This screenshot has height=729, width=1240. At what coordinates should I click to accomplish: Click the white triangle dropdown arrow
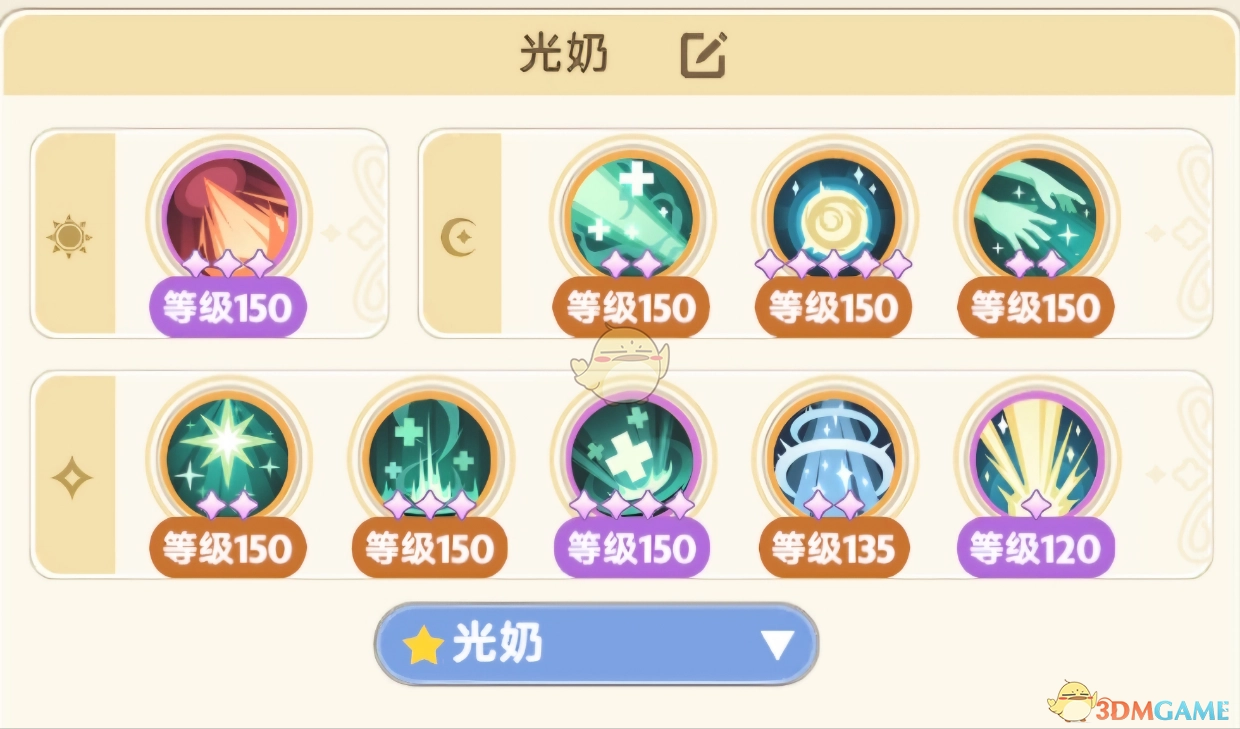point(777,646)
